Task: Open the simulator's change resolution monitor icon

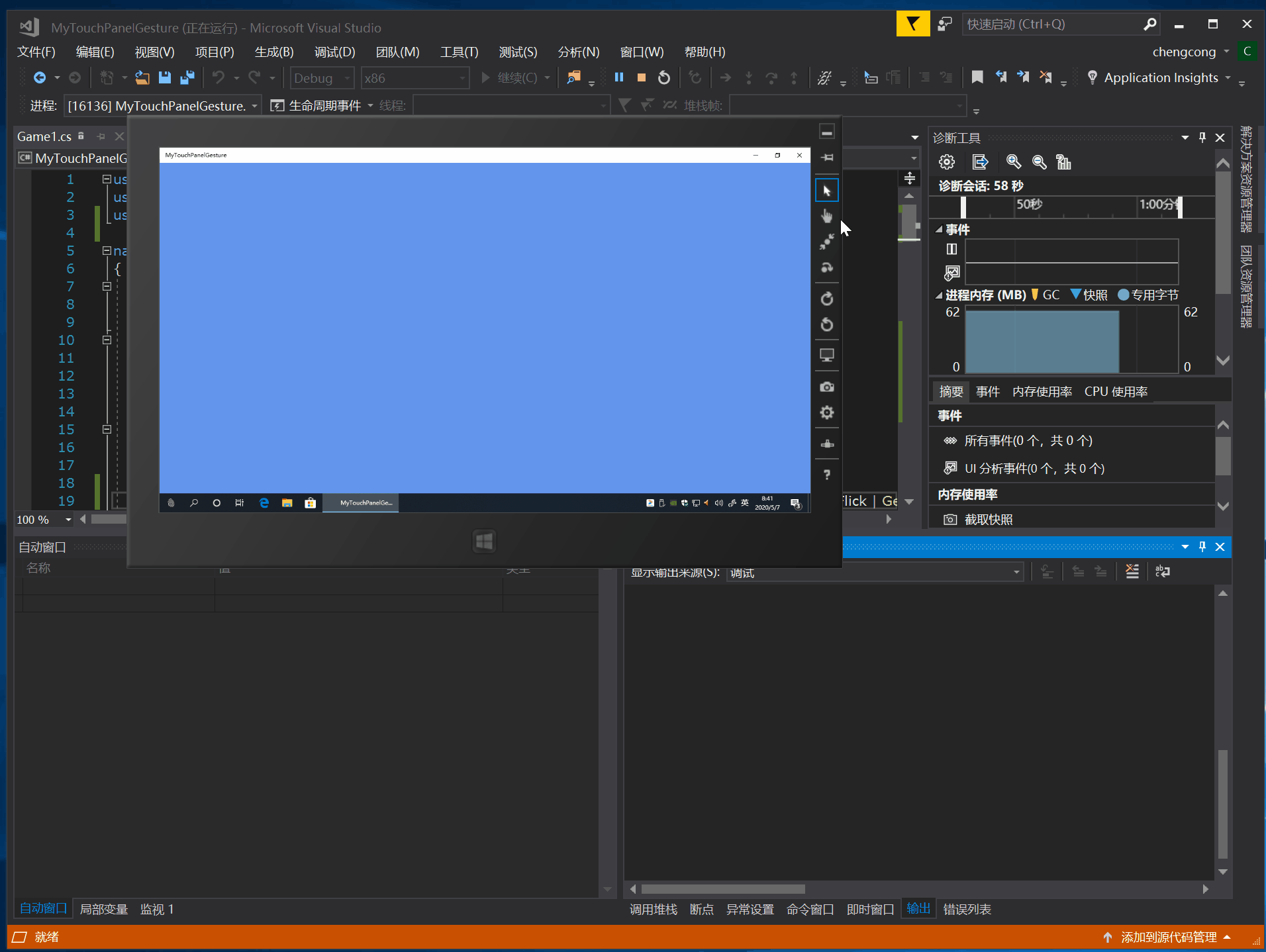Action: [x=826, y=355]
